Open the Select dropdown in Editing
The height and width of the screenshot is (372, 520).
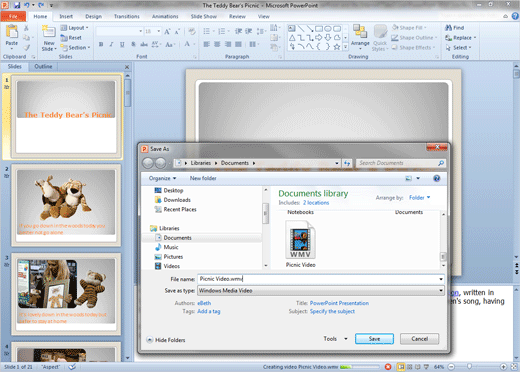458,48
